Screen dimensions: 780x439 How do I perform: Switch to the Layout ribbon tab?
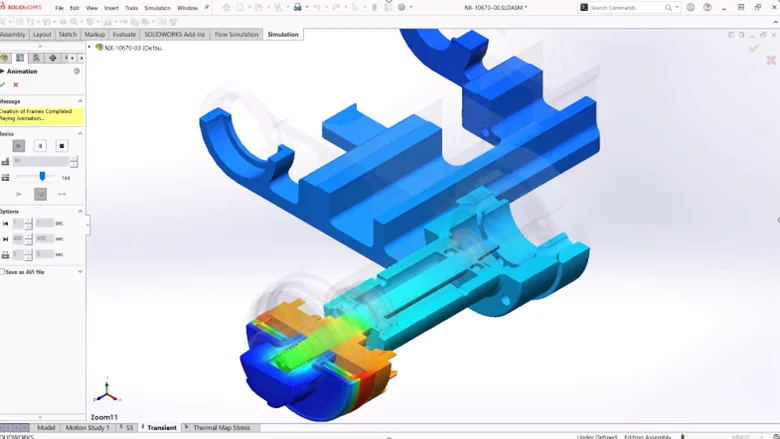click(42, 34)
